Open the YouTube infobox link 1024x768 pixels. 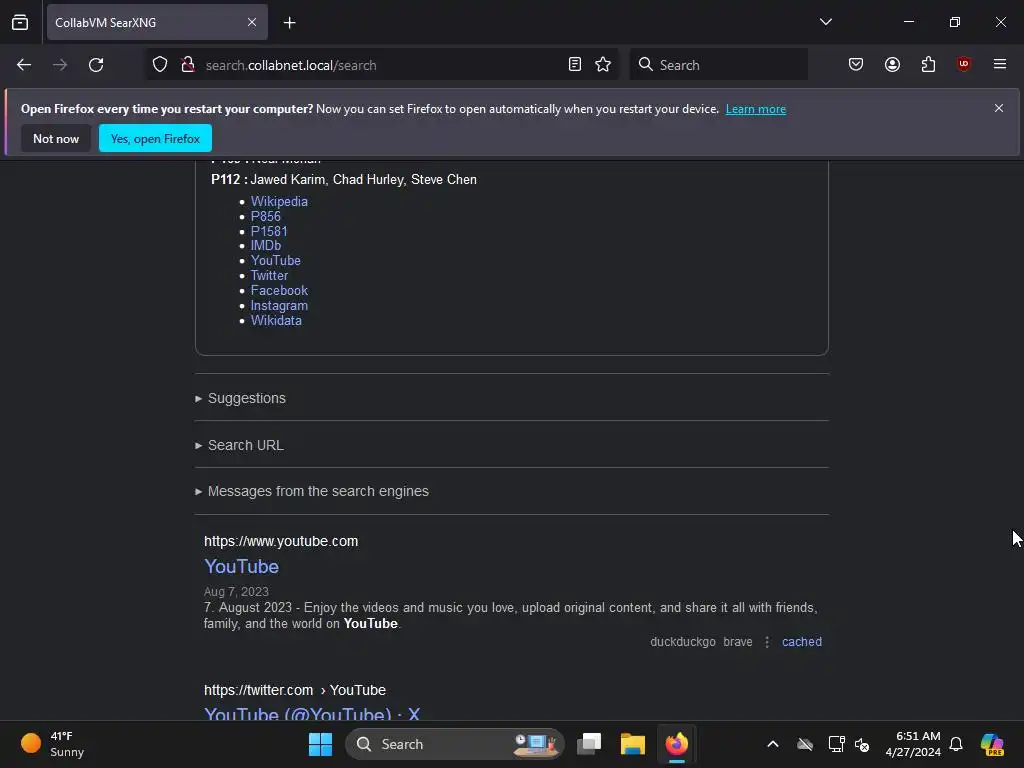(x=276, y=261)
